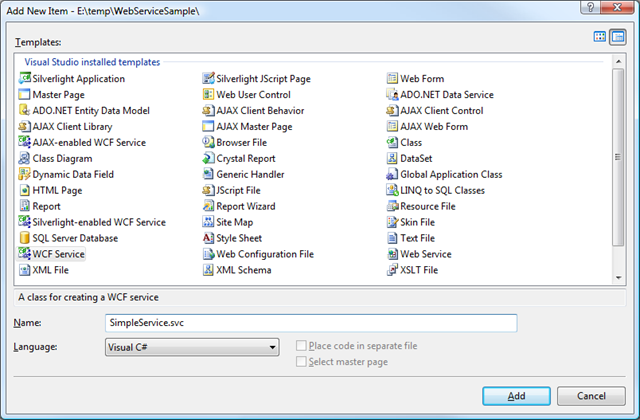Click templates list scroll down arrow
The image size is (640, 420).
click(x=618, y=278)
